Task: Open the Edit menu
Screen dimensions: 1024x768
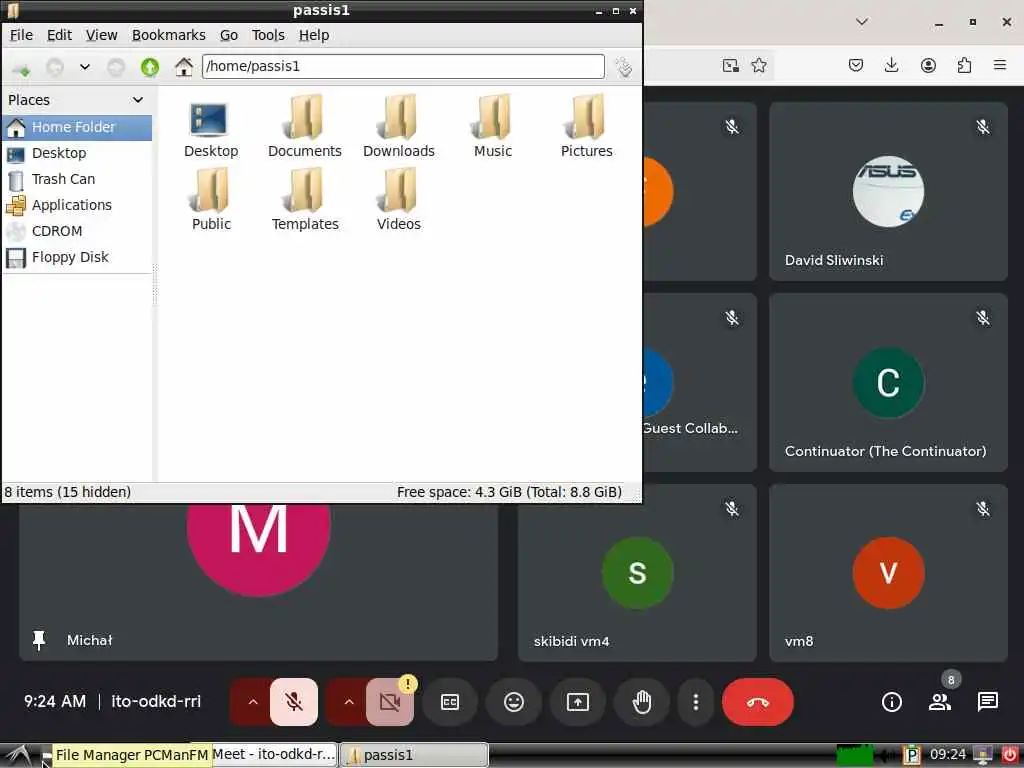Action: (59, 35)
